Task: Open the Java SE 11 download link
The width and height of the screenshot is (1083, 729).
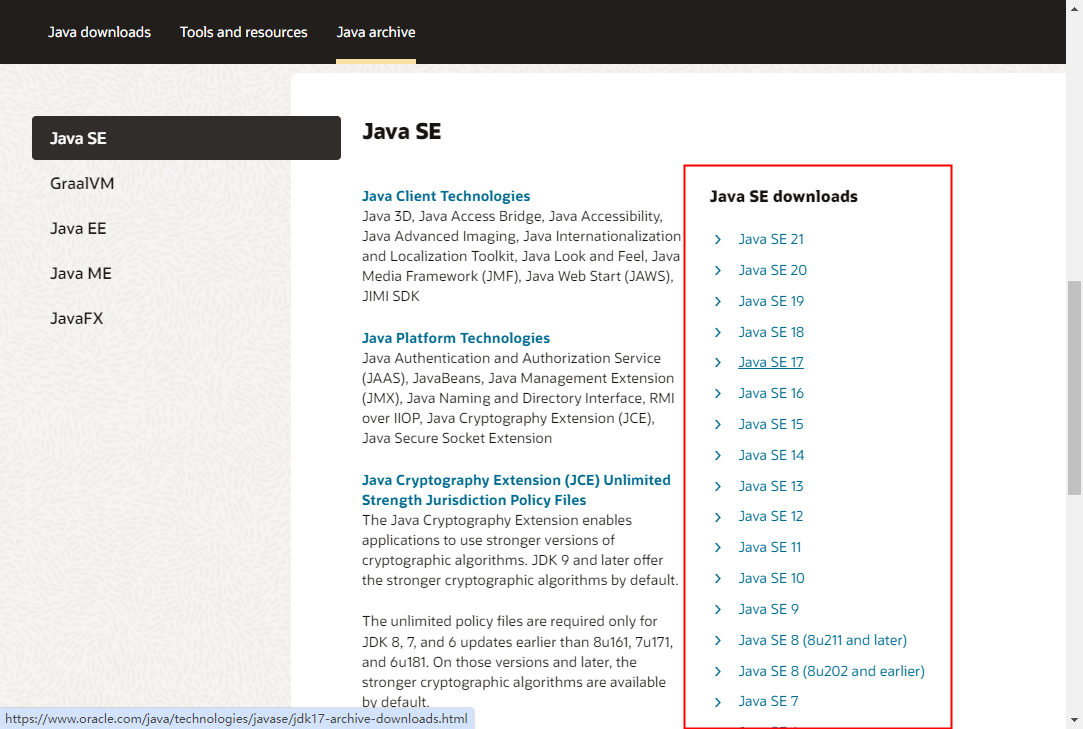Action: point(769,547)
